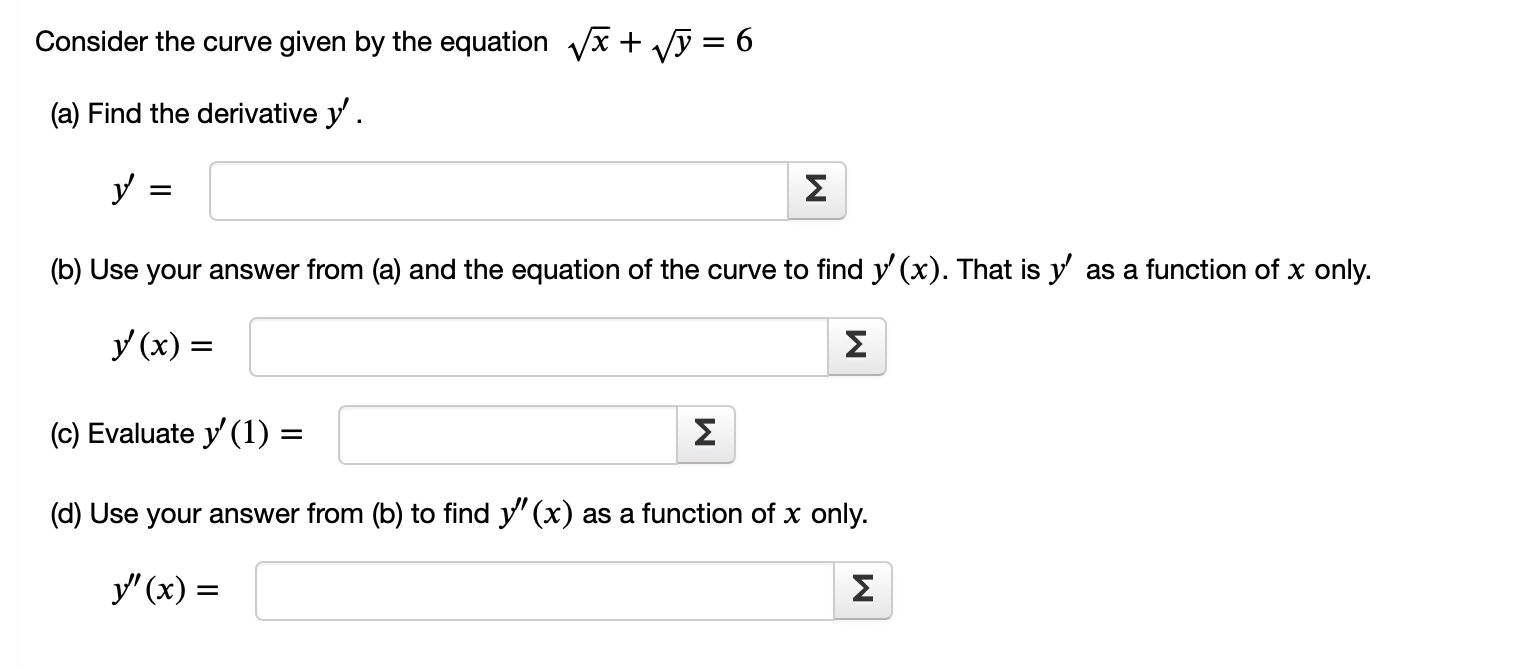The width and height of the screenshot is (1524, 670).
Task: Select the Σ button for the first answer
Action: coord(815,190)
